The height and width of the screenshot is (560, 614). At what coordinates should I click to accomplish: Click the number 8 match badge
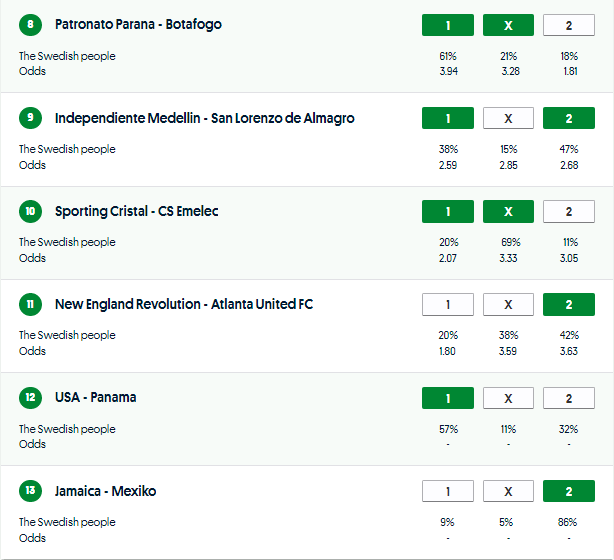[x=31, y=25]
